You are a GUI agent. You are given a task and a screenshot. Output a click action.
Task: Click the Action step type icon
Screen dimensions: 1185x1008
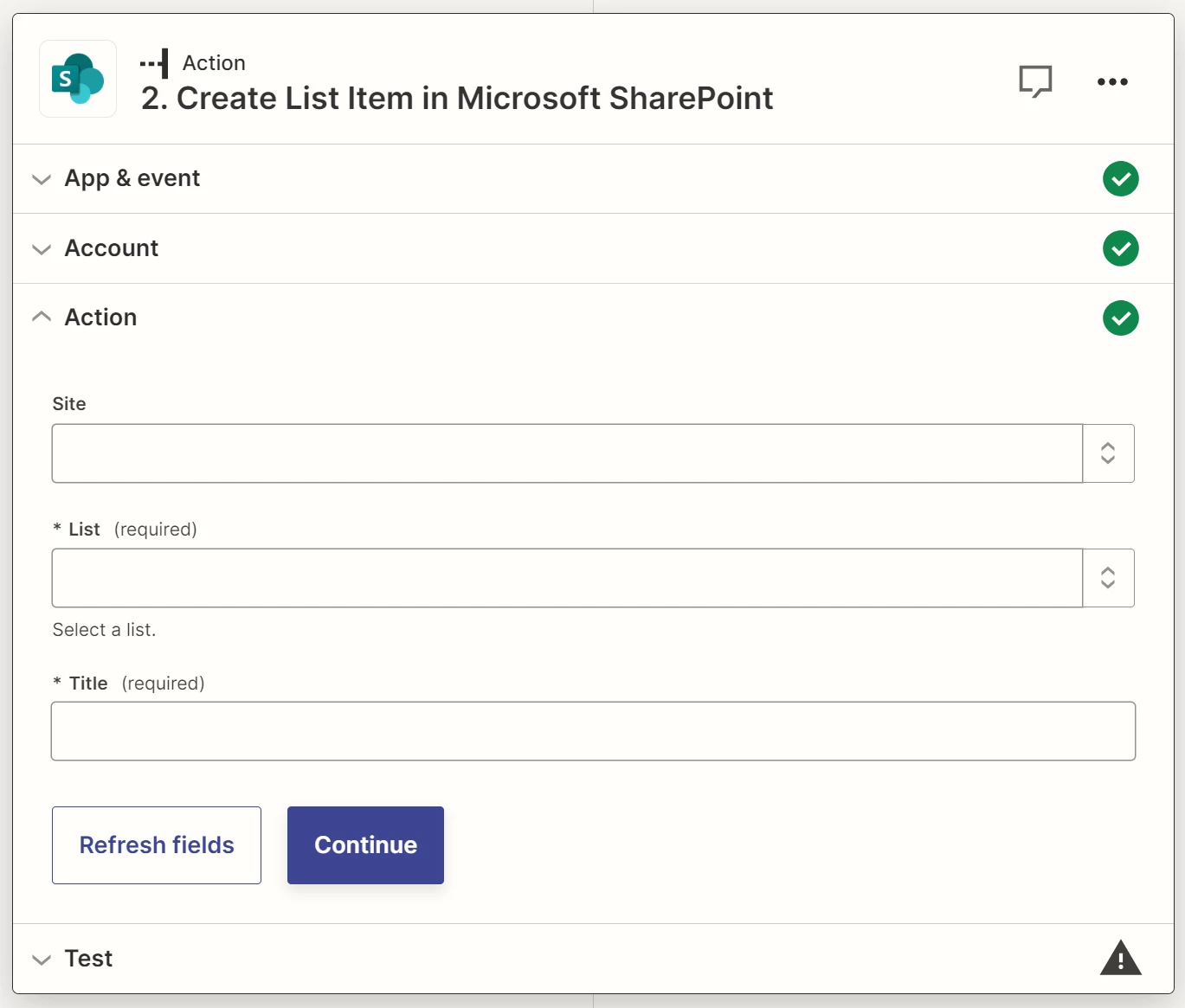(x=154, y=61)
